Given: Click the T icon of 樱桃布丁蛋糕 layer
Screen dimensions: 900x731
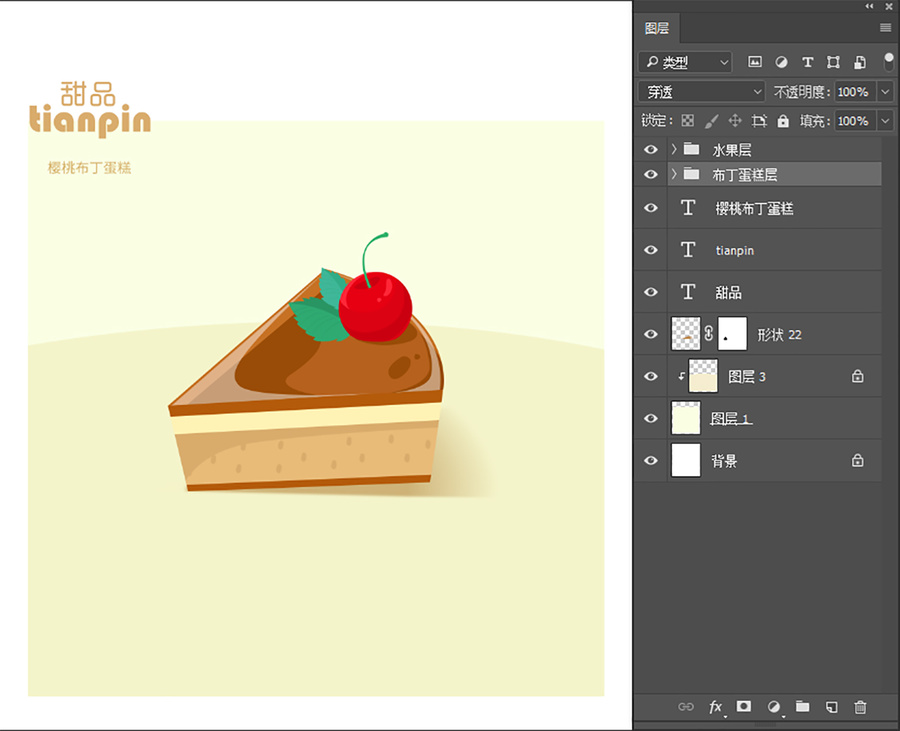Looking at the screenshot, I should 688,208.
